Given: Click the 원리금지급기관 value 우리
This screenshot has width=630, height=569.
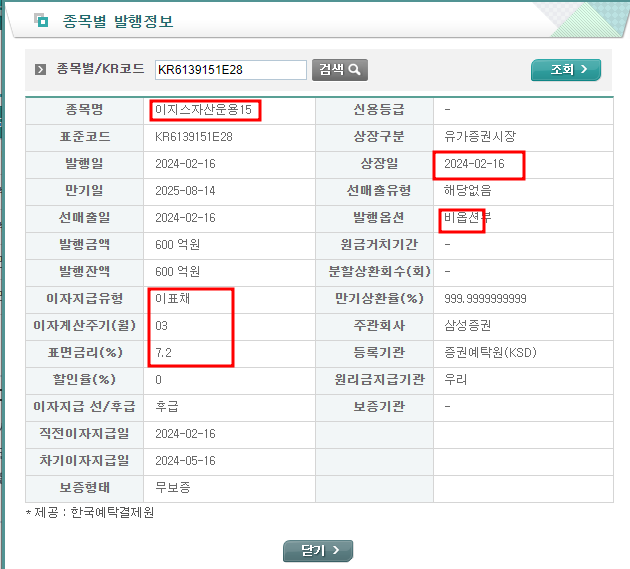Looking at the screenshot, I should (456, 379).
